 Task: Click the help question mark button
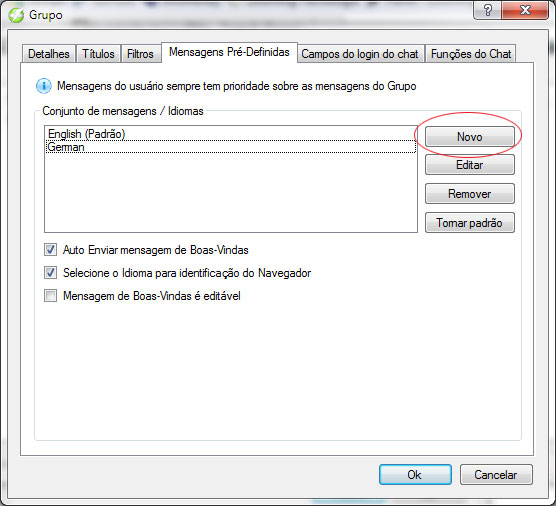pos(488,11)
